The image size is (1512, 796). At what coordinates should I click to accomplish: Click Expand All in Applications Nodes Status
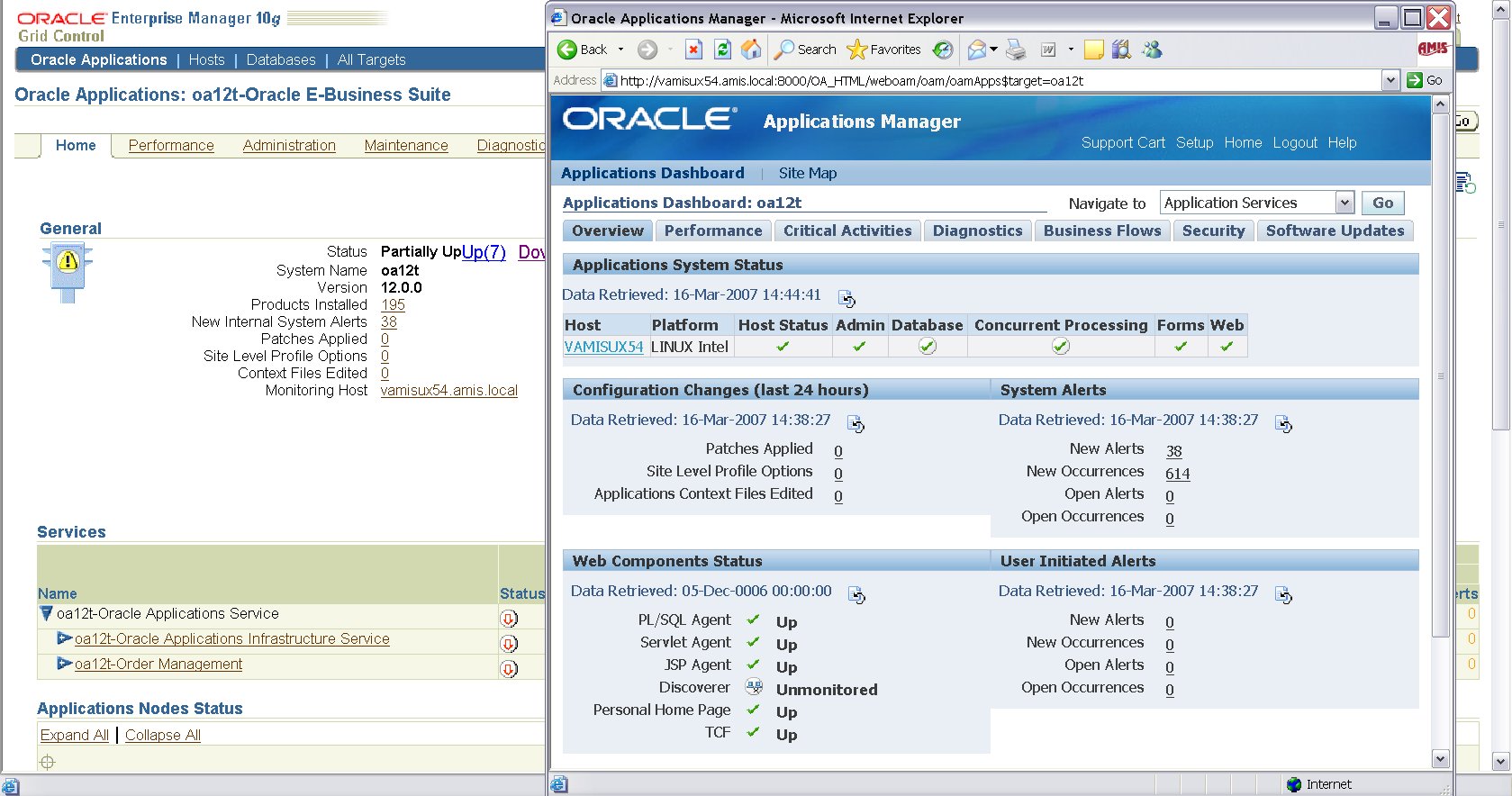pyautogui.click(x=74, y=735)
